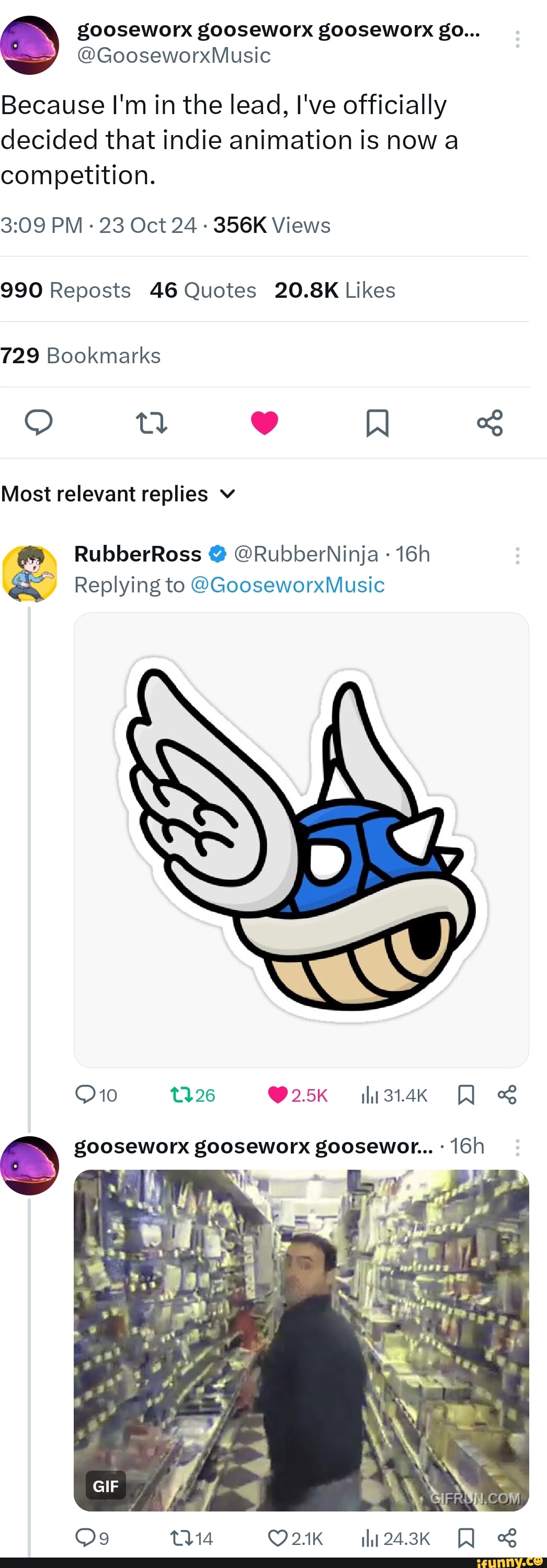Open RubberRoss's reply options menu

517,555
